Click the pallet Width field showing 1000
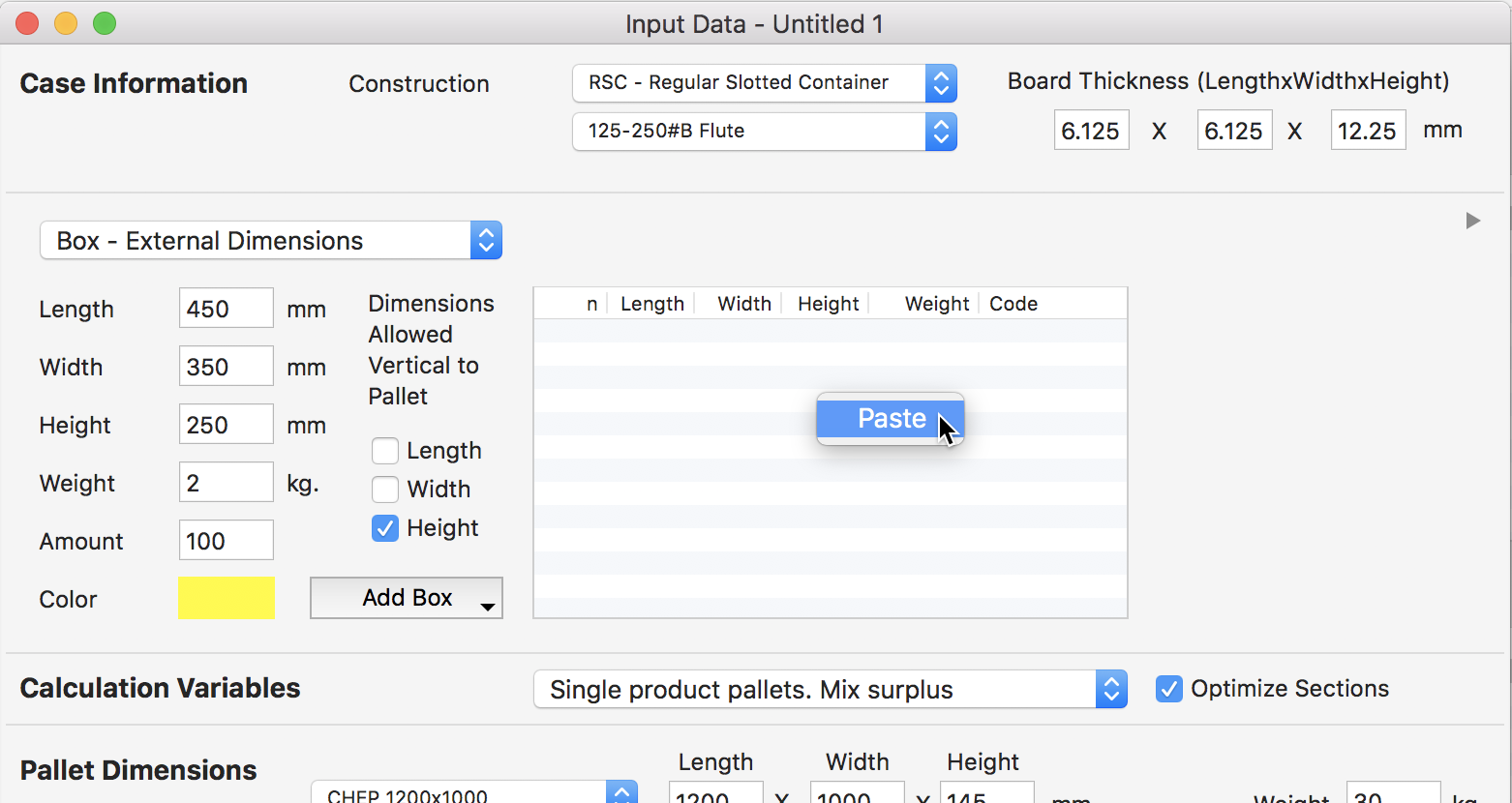The width and height of the screenshot is (1512, 803). [x=858, y=793]
